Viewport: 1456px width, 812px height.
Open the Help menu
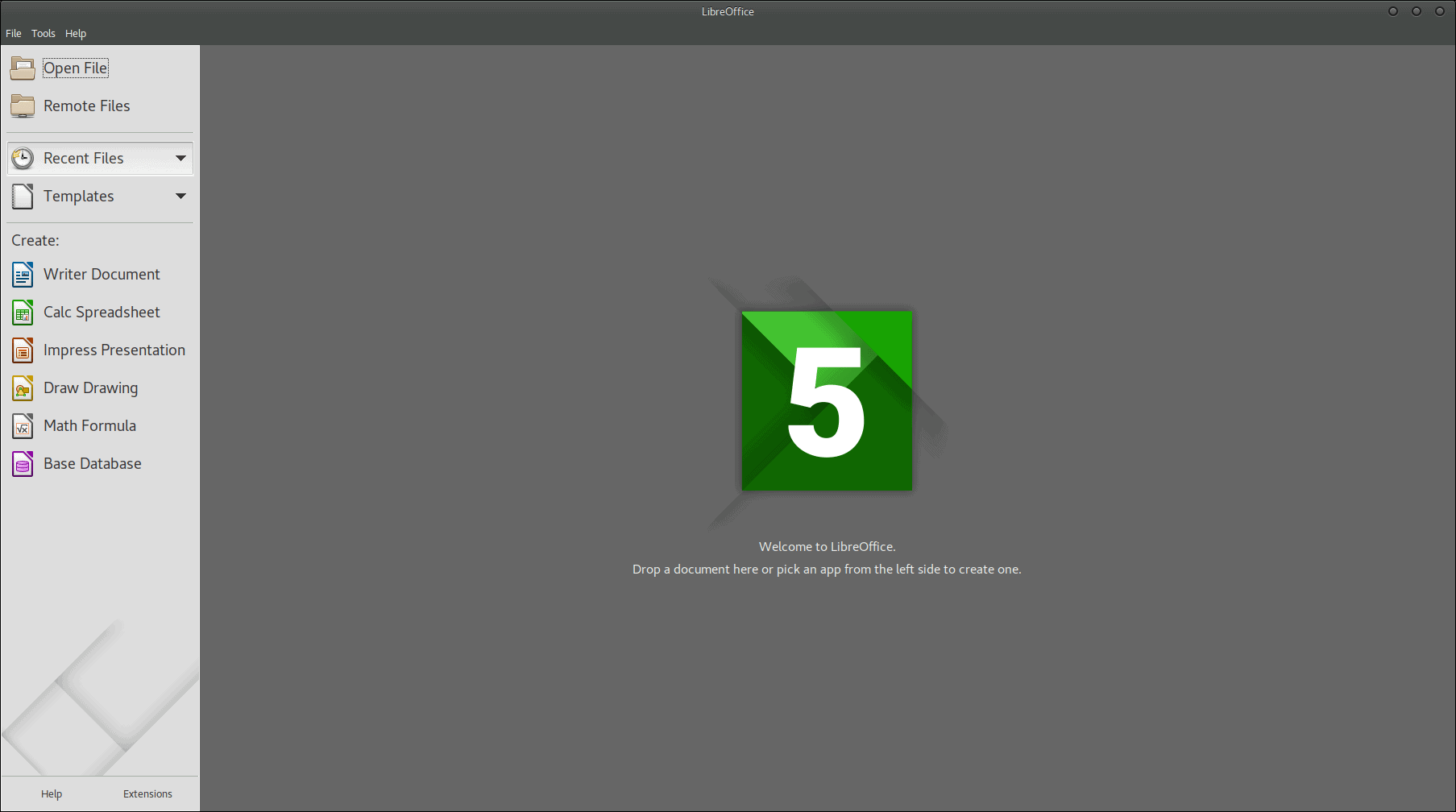coord(76,33)
